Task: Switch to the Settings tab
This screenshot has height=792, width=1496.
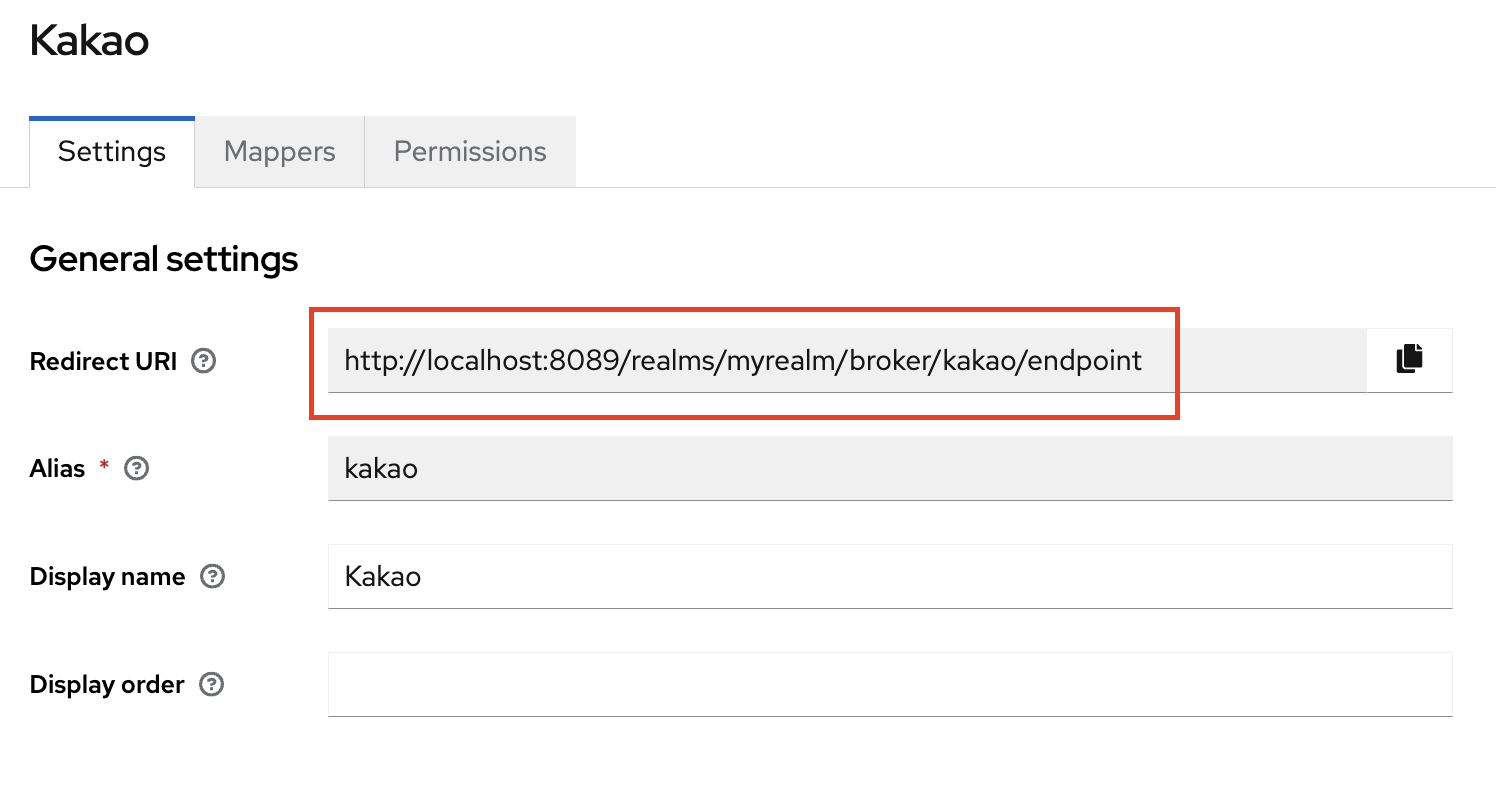Action: click(x=112, y=152)
